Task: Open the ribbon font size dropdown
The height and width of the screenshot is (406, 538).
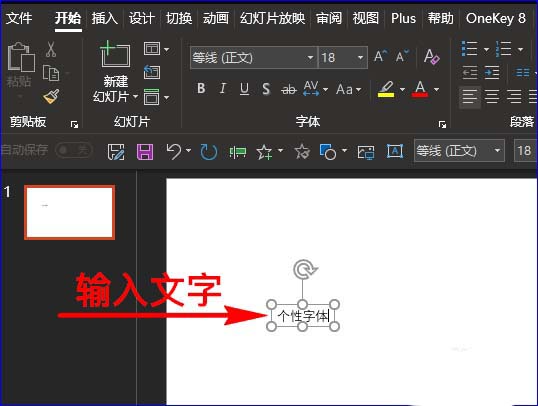Action: pos(360,58)
